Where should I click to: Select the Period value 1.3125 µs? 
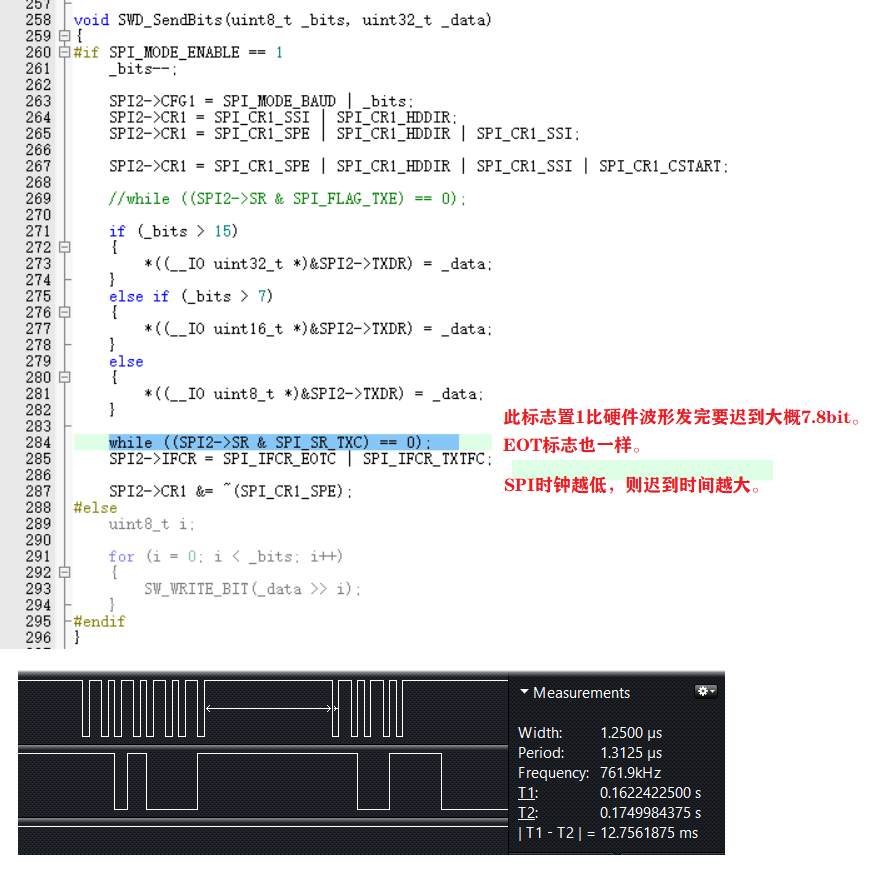coord(631,753)
